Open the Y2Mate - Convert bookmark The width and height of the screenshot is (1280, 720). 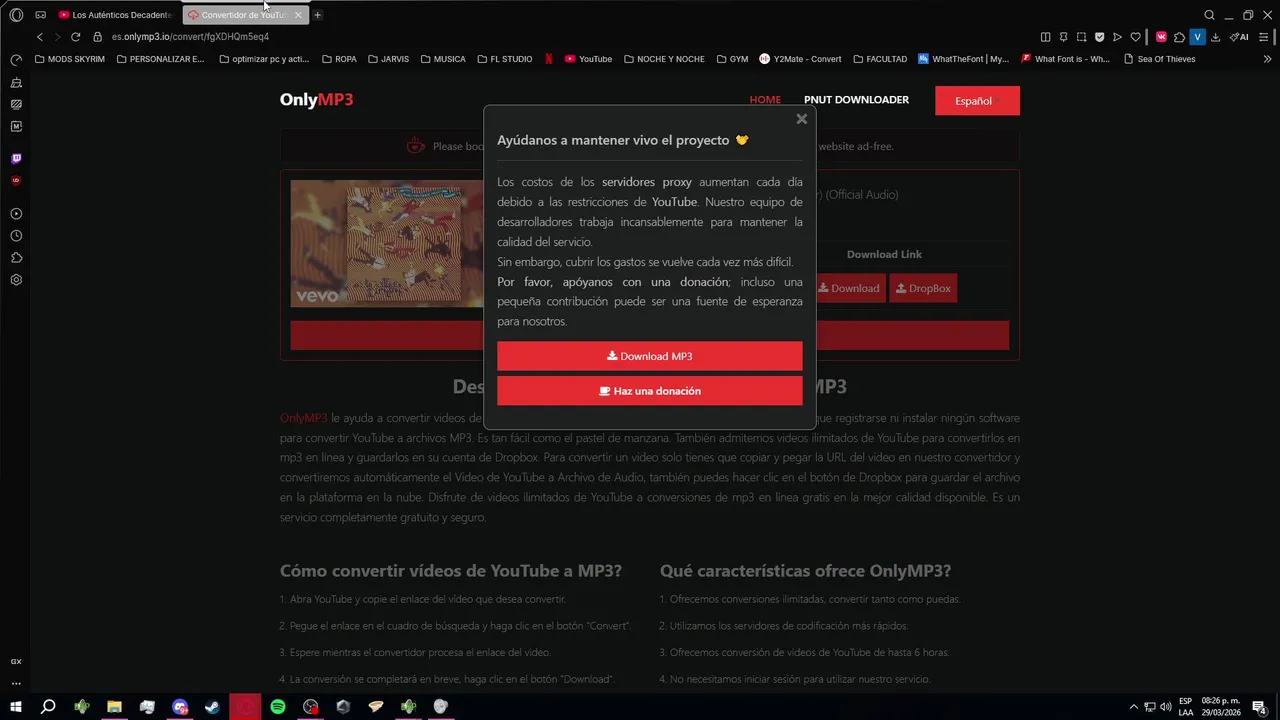click(800, 59)
